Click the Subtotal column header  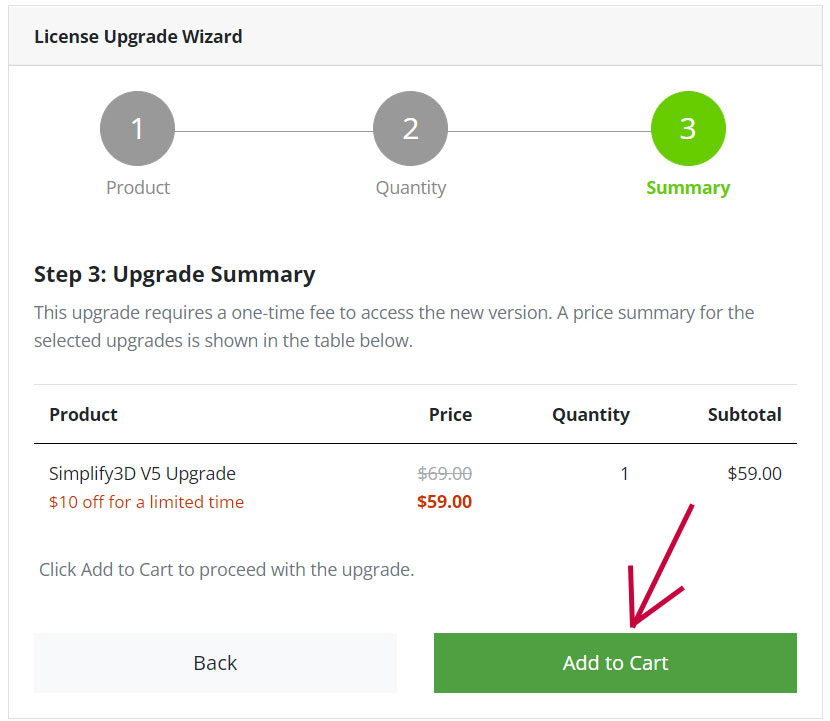744,414
